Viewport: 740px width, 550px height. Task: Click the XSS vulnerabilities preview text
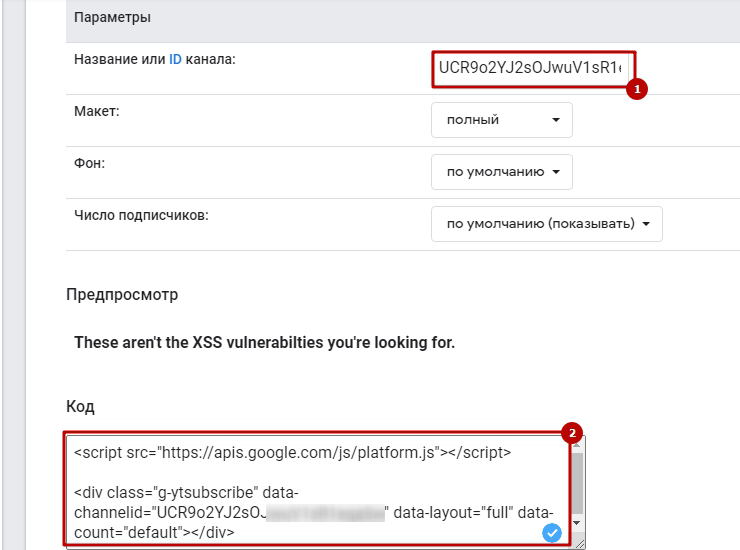click(264, 343)
